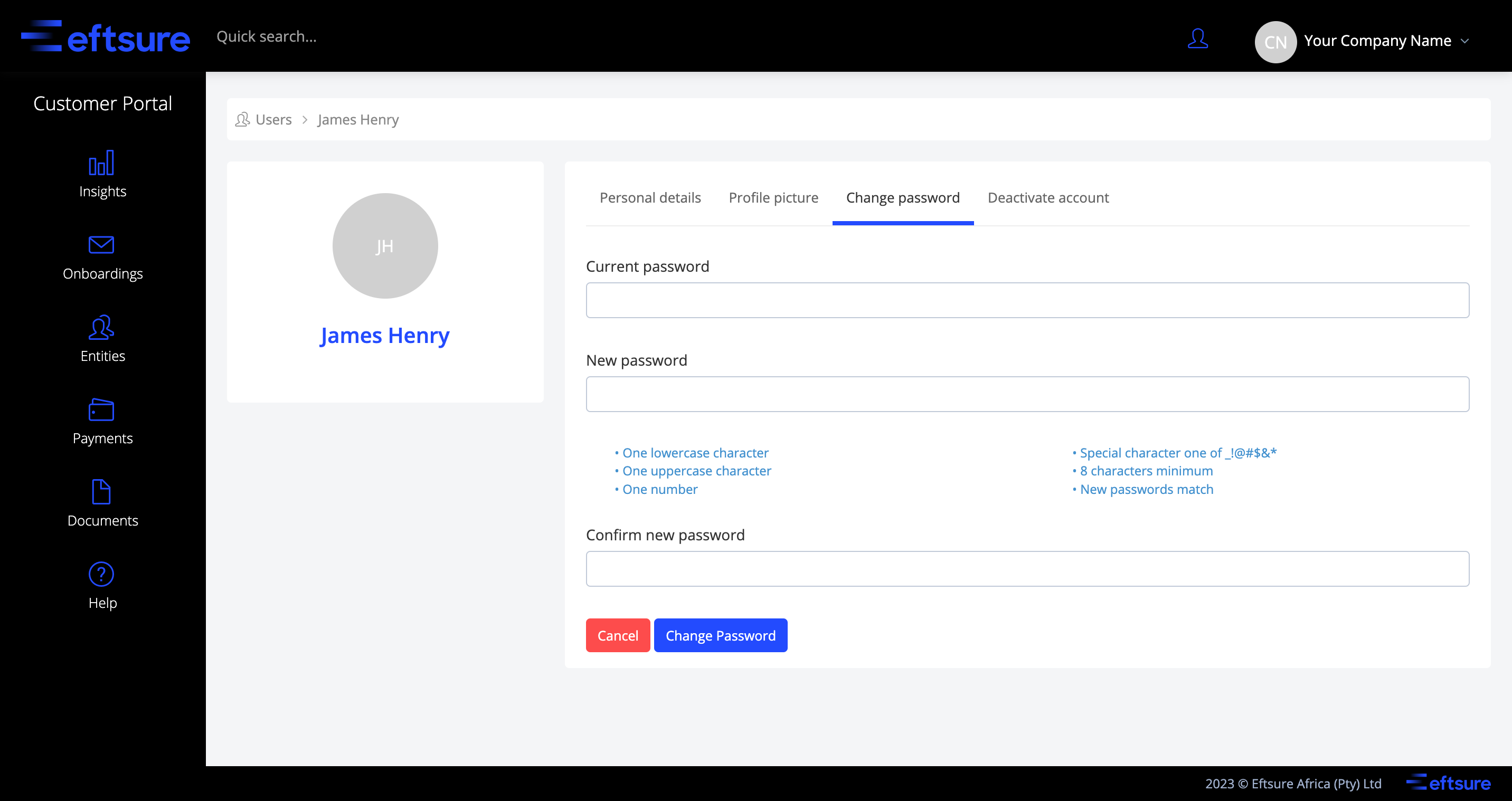Click the Users breadcrumb icon

242,120
